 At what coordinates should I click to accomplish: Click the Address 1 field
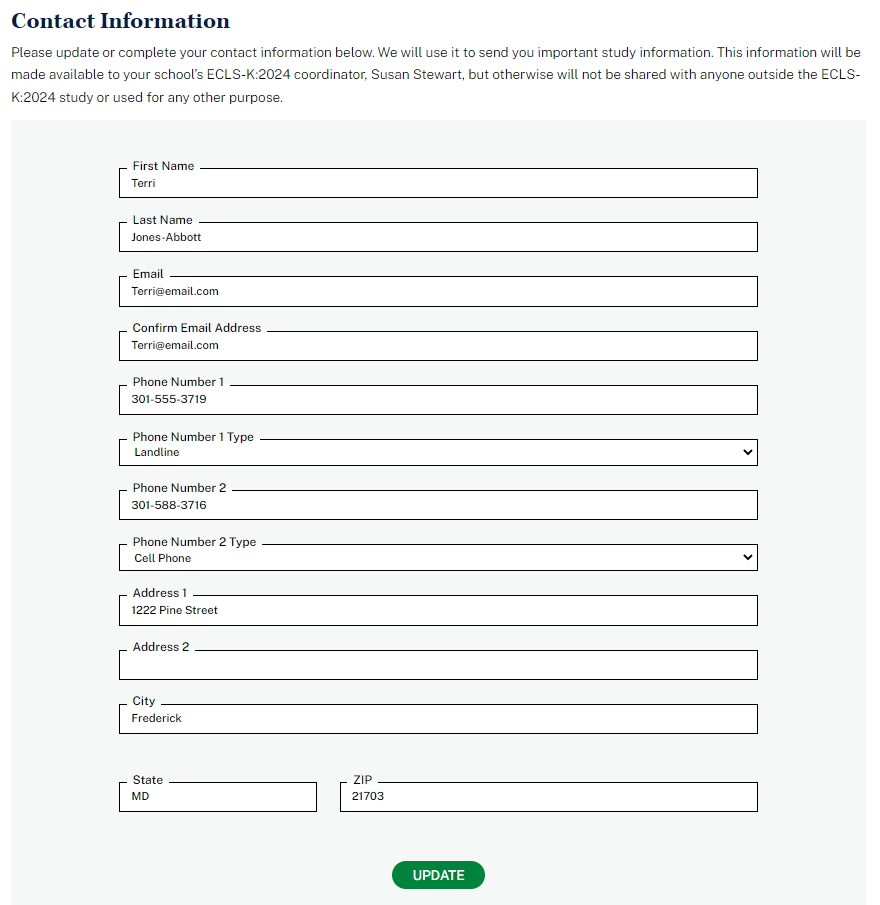(438, 611)
